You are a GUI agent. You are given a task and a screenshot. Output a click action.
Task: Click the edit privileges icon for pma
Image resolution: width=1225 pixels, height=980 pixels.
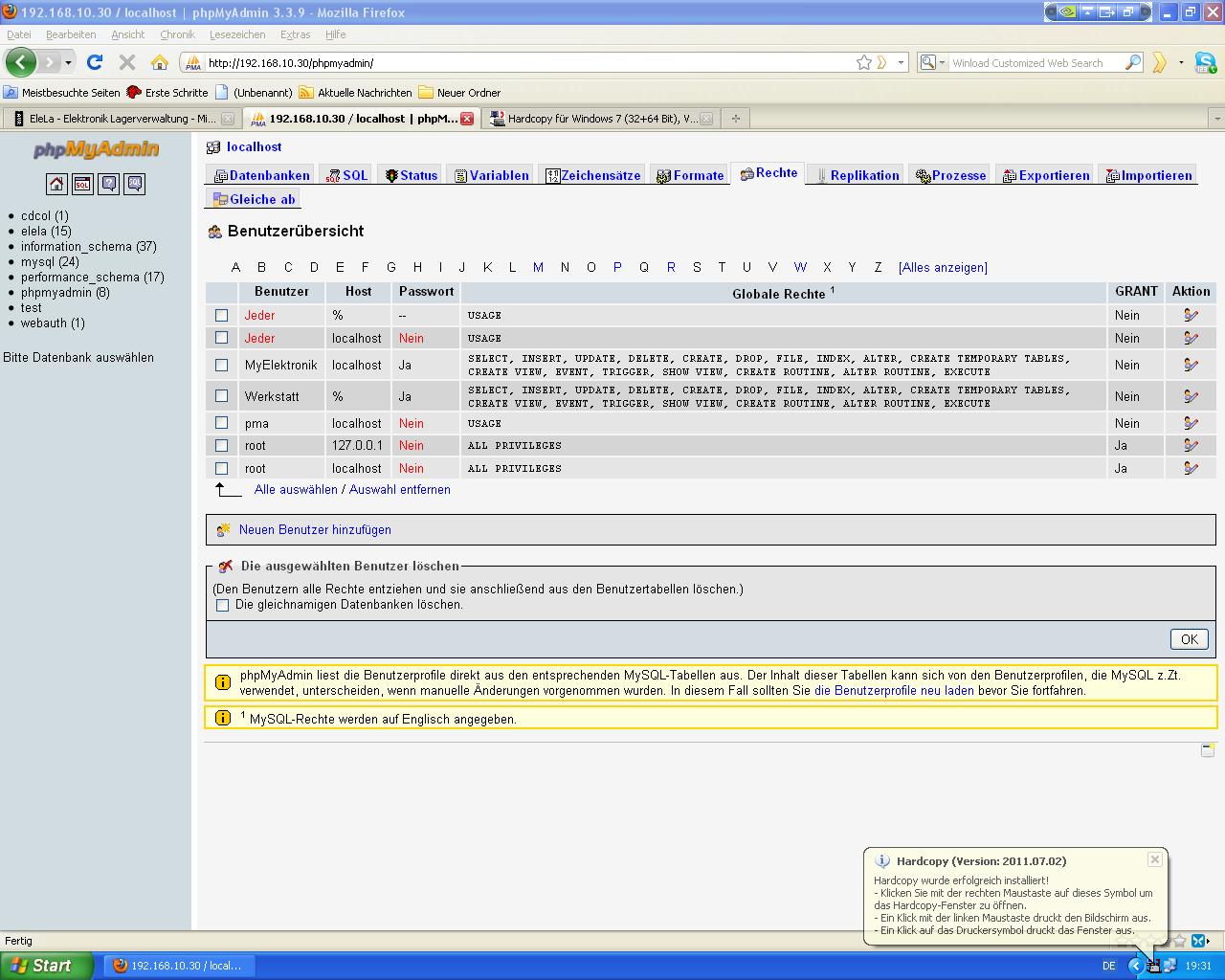(1191, 423)
